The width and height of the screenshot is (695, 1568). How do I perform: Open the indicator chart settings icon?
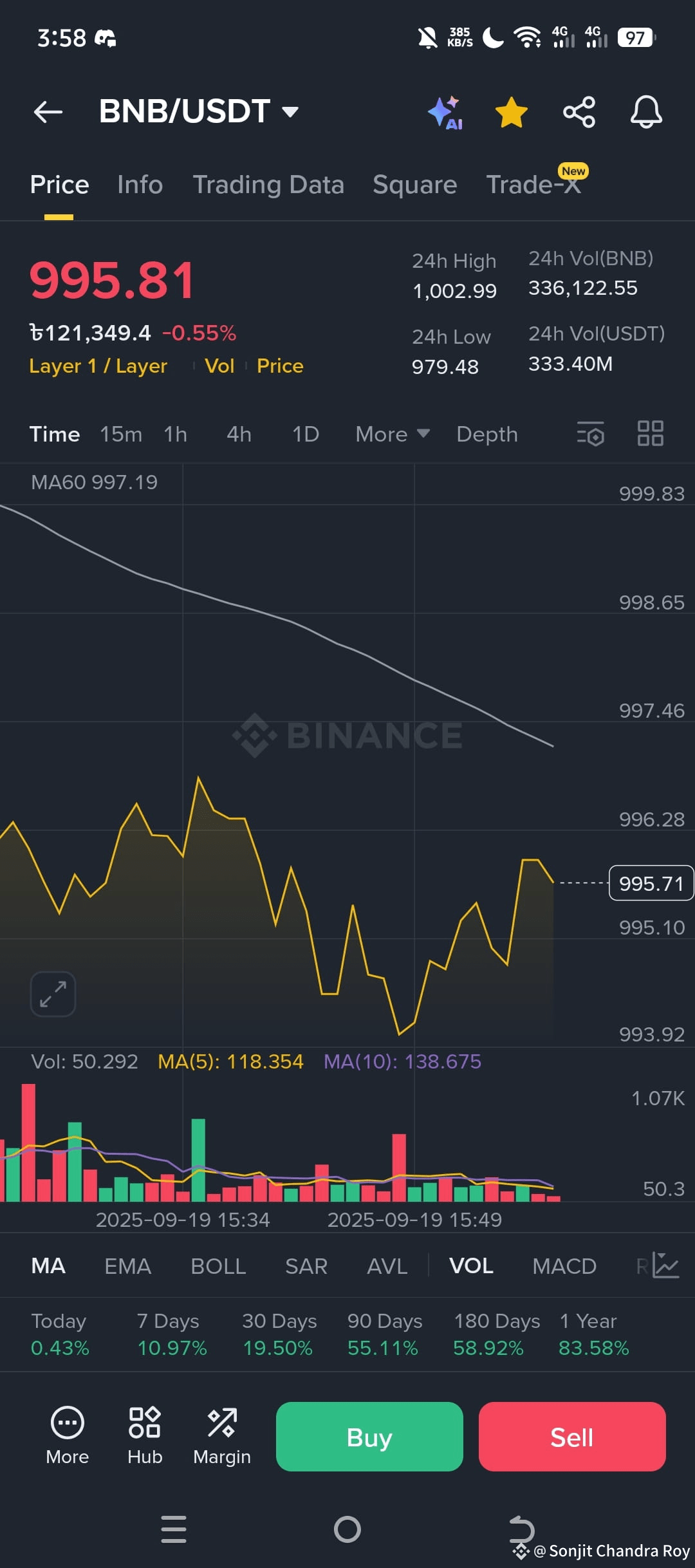[665, 1265]
